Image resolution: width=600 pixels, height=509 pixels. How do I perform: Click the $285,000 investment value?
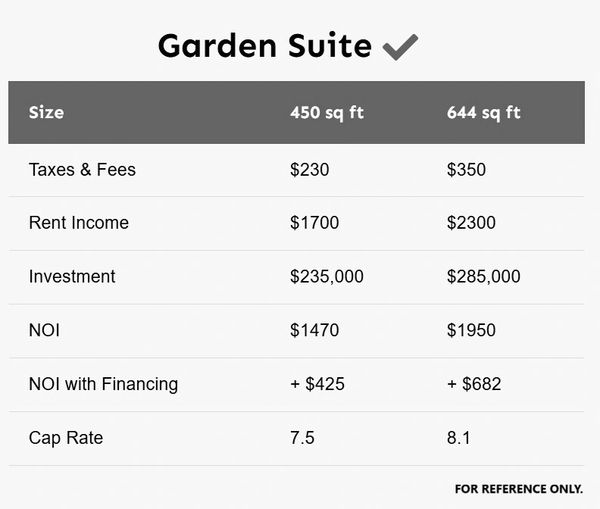(x=484, y=277)
